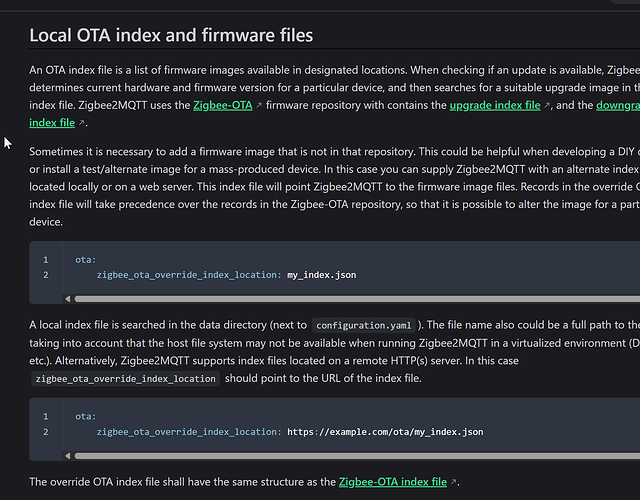
Task: Click scroll-left arrow in first code block
Action: [x=68, y=299]
